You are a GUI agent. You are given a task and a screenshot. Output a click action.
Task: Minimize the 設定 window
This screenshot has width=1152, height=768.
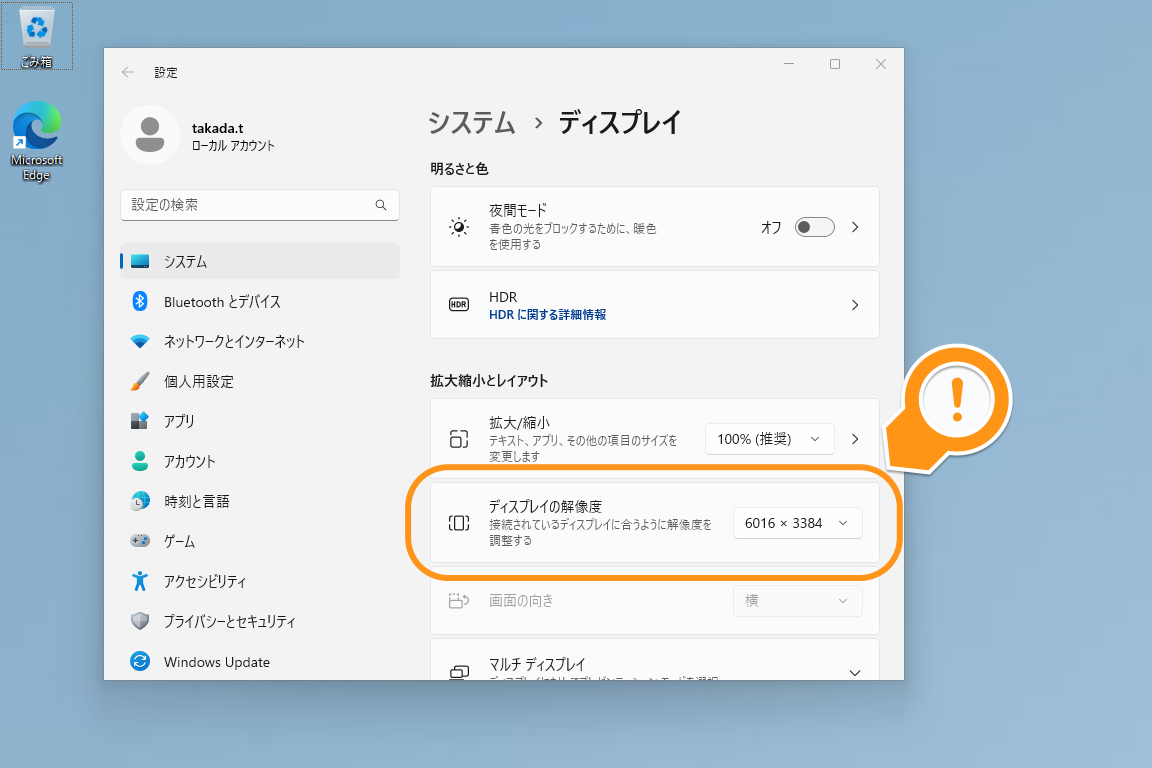(788, 64)
